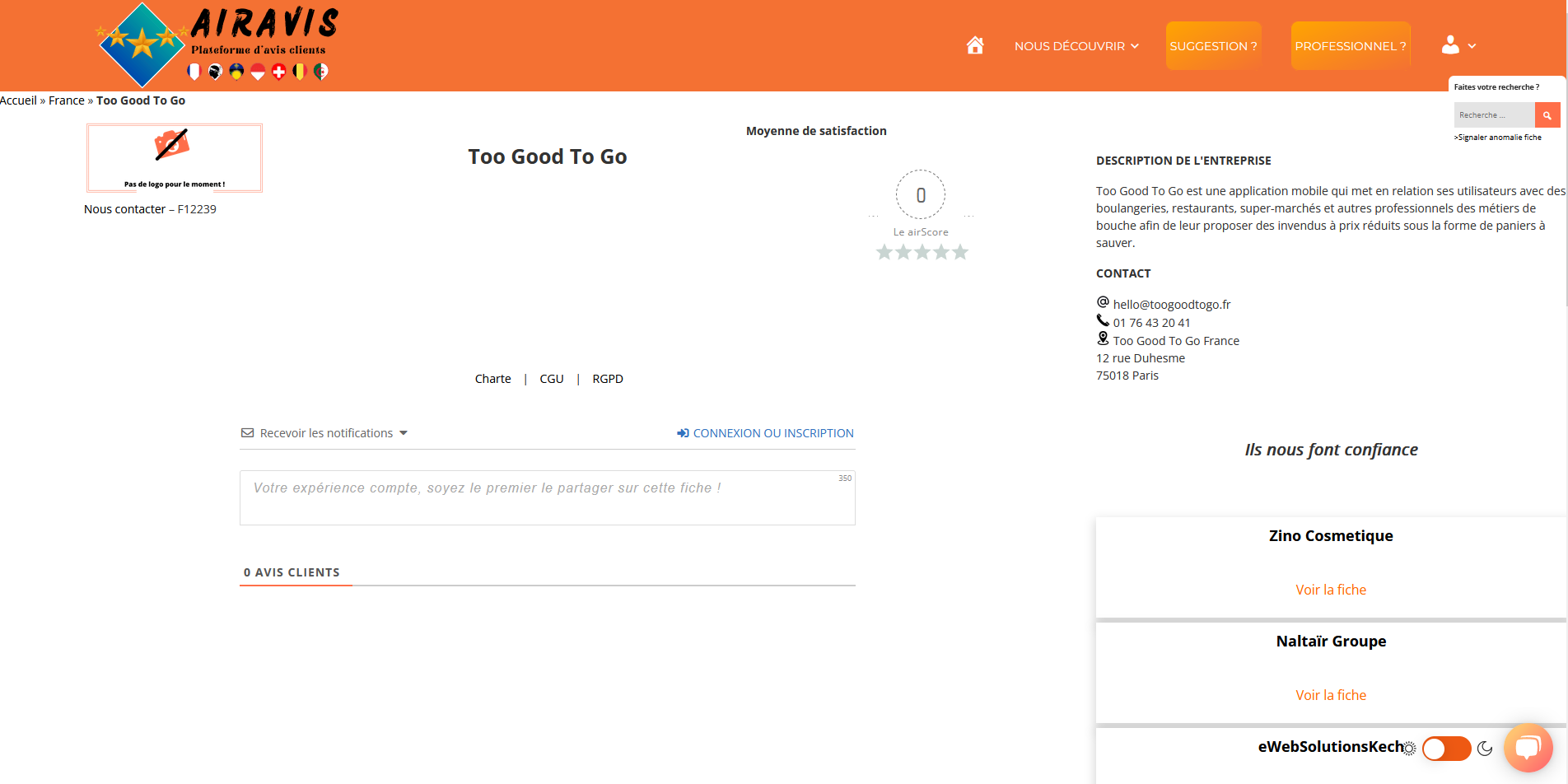
Task: View the Zino Cosmetique fiche link
Action: (x=1331, y=590)
